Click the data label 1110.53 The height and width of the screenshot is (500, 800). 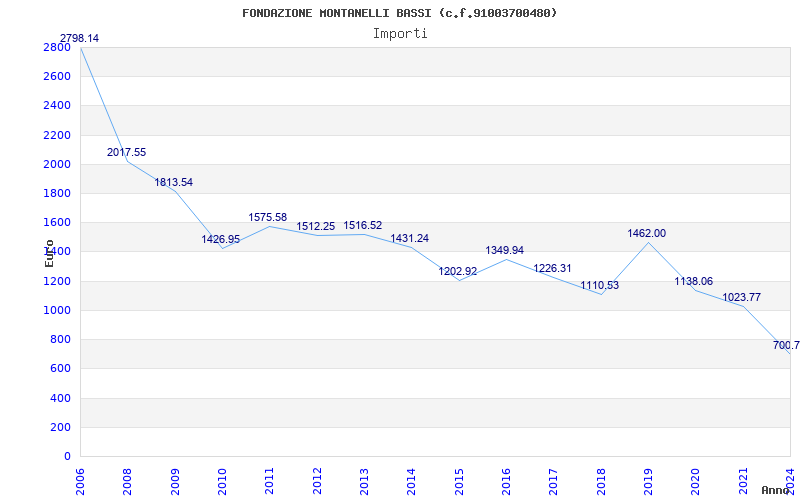point(599,285)
